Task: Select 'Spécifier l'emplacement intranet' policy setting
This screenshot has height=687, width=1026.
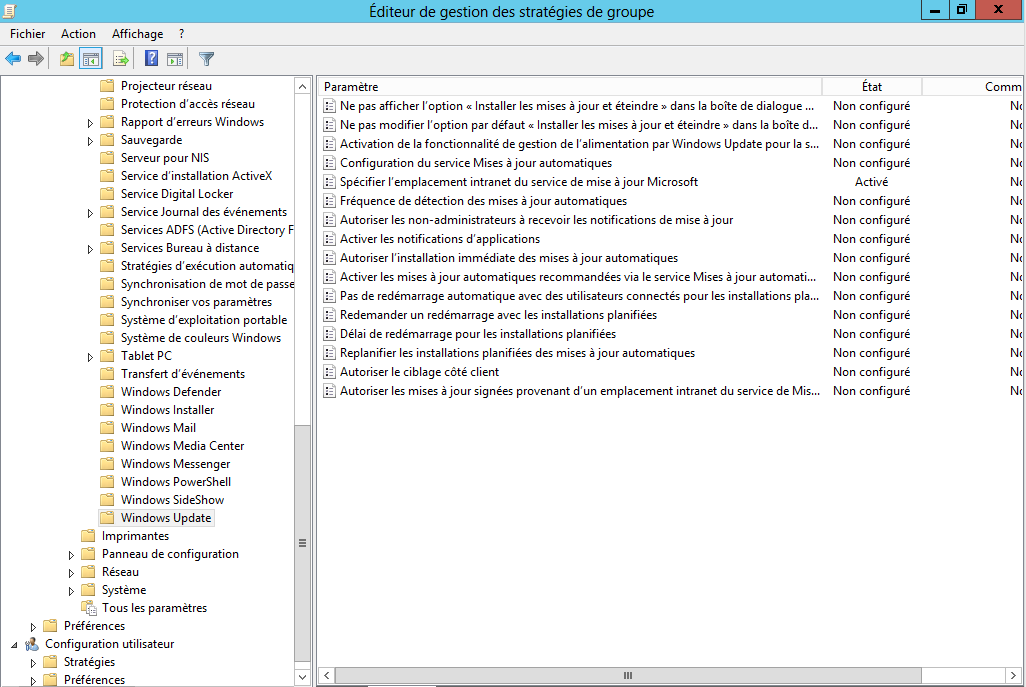Action: [518, 182]
